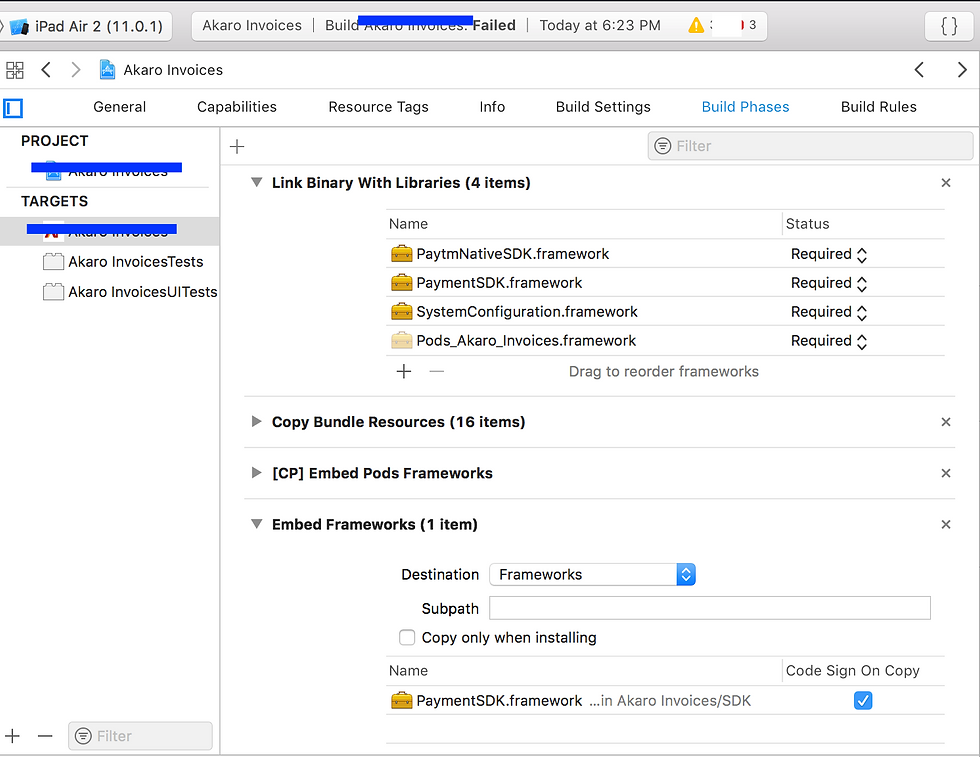980x757 pixels.
Task: Select SystemConfiguration.framework row name
Action: coord(527,312)
